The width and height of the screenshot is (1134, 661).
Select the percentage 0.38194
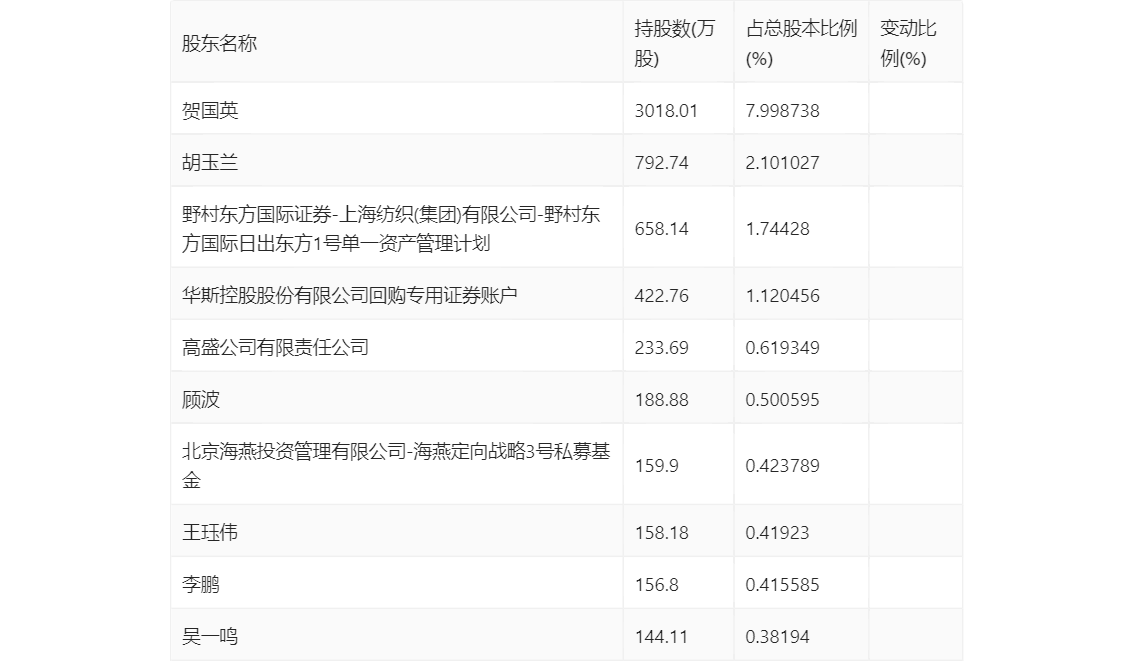pos(777,637)
